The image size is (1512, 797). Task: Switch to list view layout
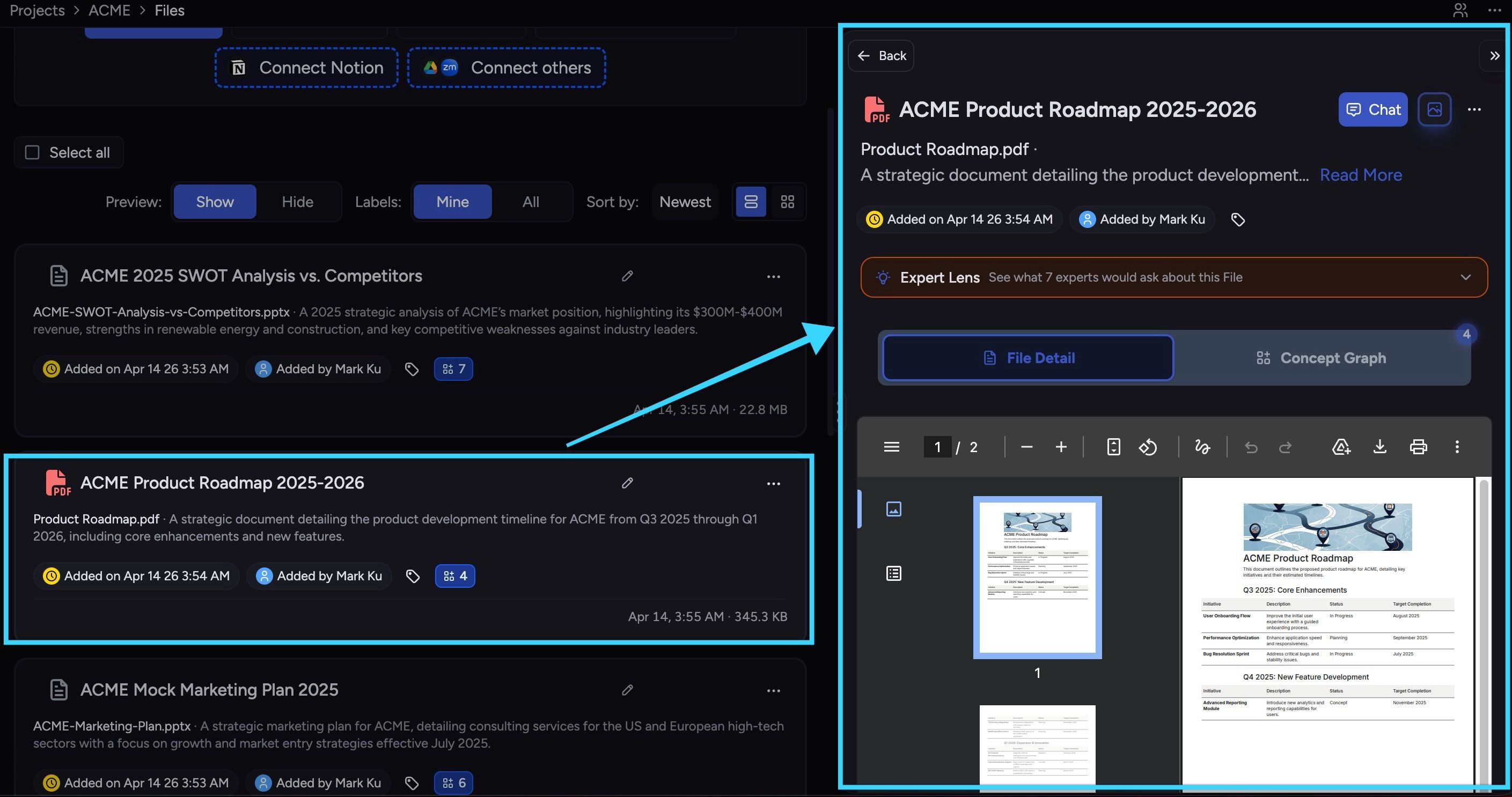coord(751,202)
